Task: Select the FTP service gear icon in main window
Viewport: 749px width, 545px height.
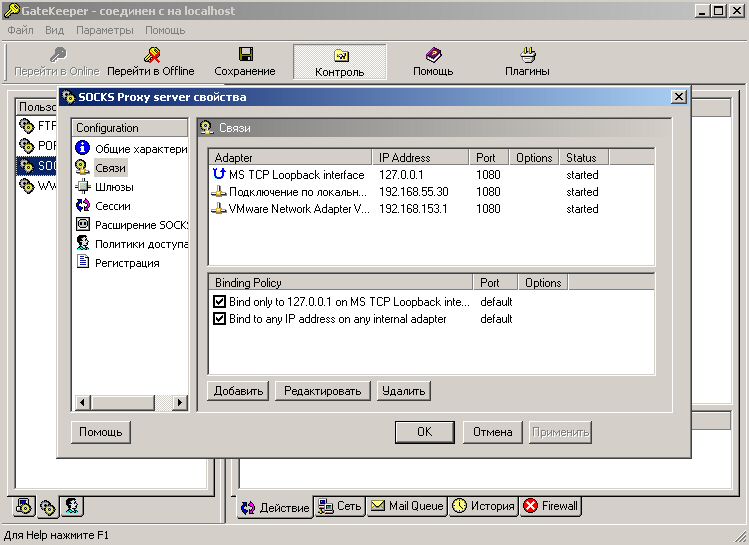Action: pyautogui.click(x=27, y=126)
